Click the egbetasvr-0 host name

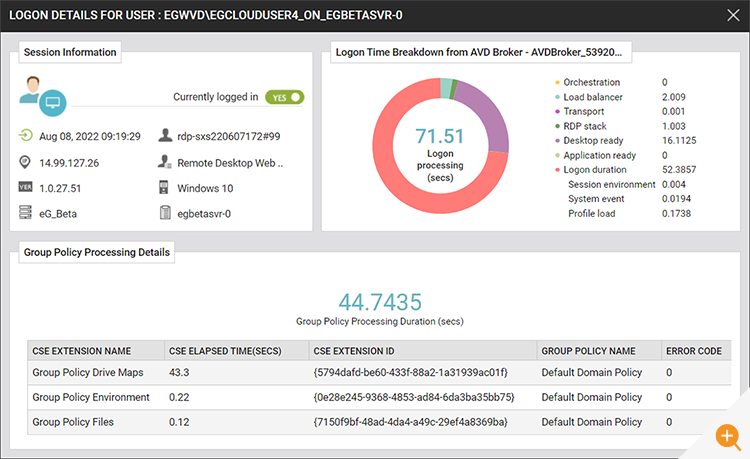click(x=204, y=214)
